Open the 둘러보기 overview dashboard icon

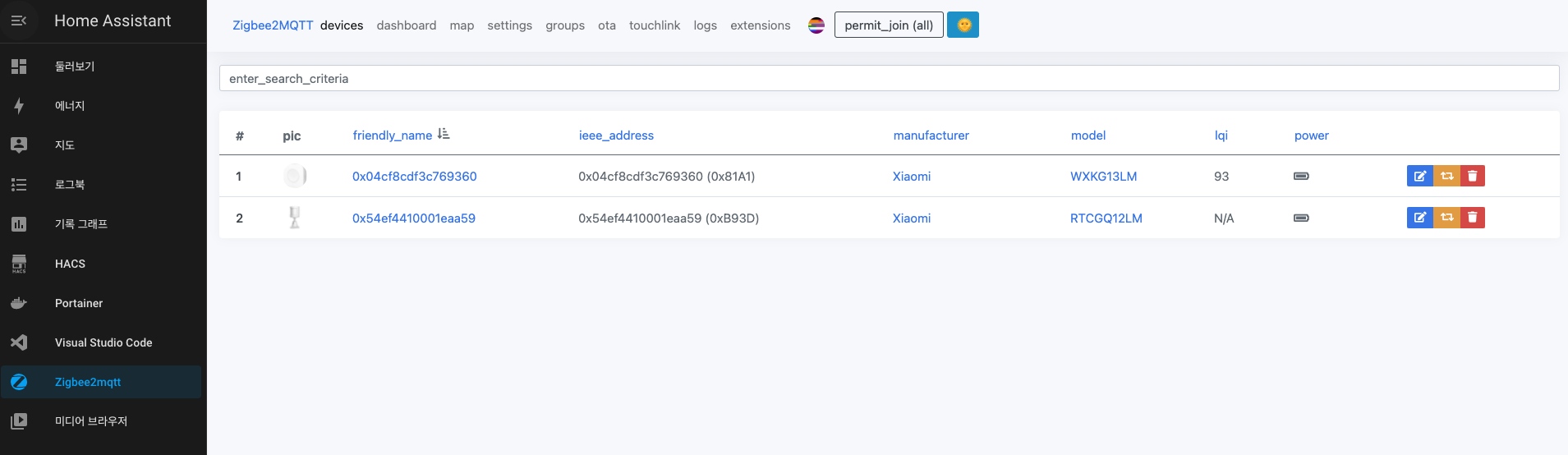click(x=19, y=67)
